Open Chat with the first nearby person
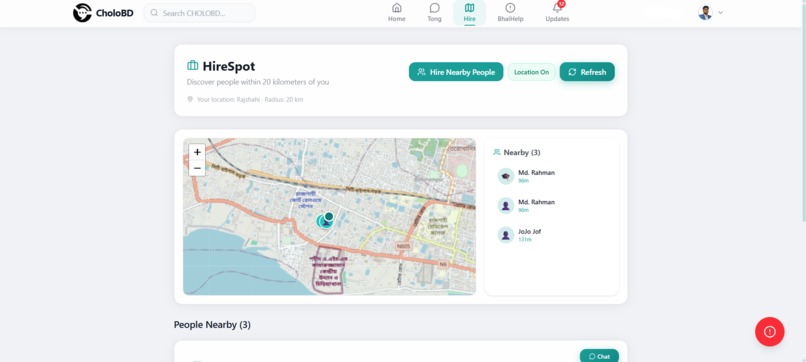Screen dimensions: 806x362 point(599,356)
